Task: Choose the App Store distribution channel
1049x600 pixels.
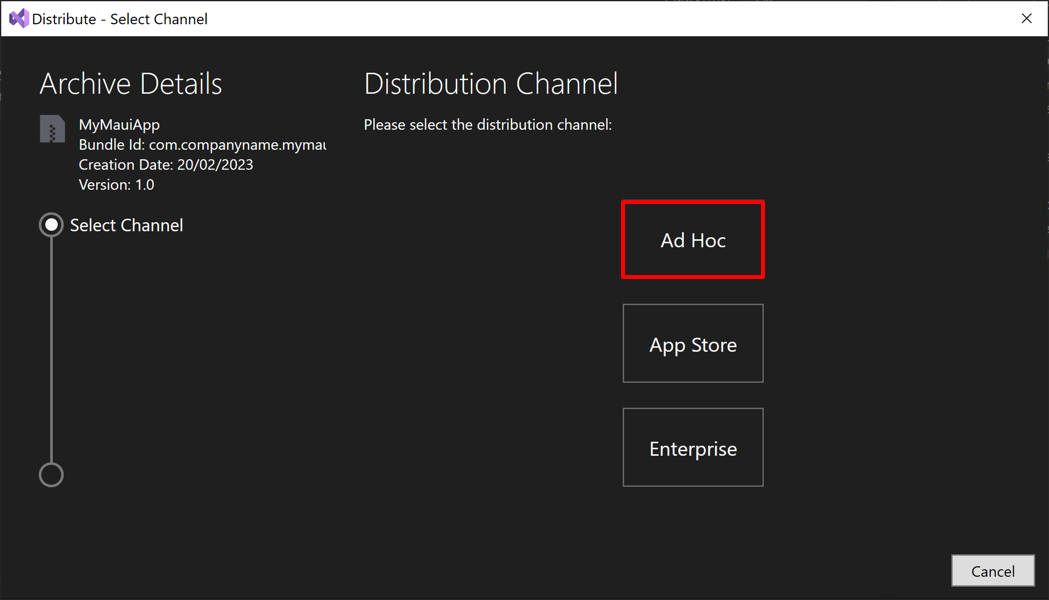Action: click(693, 343)
